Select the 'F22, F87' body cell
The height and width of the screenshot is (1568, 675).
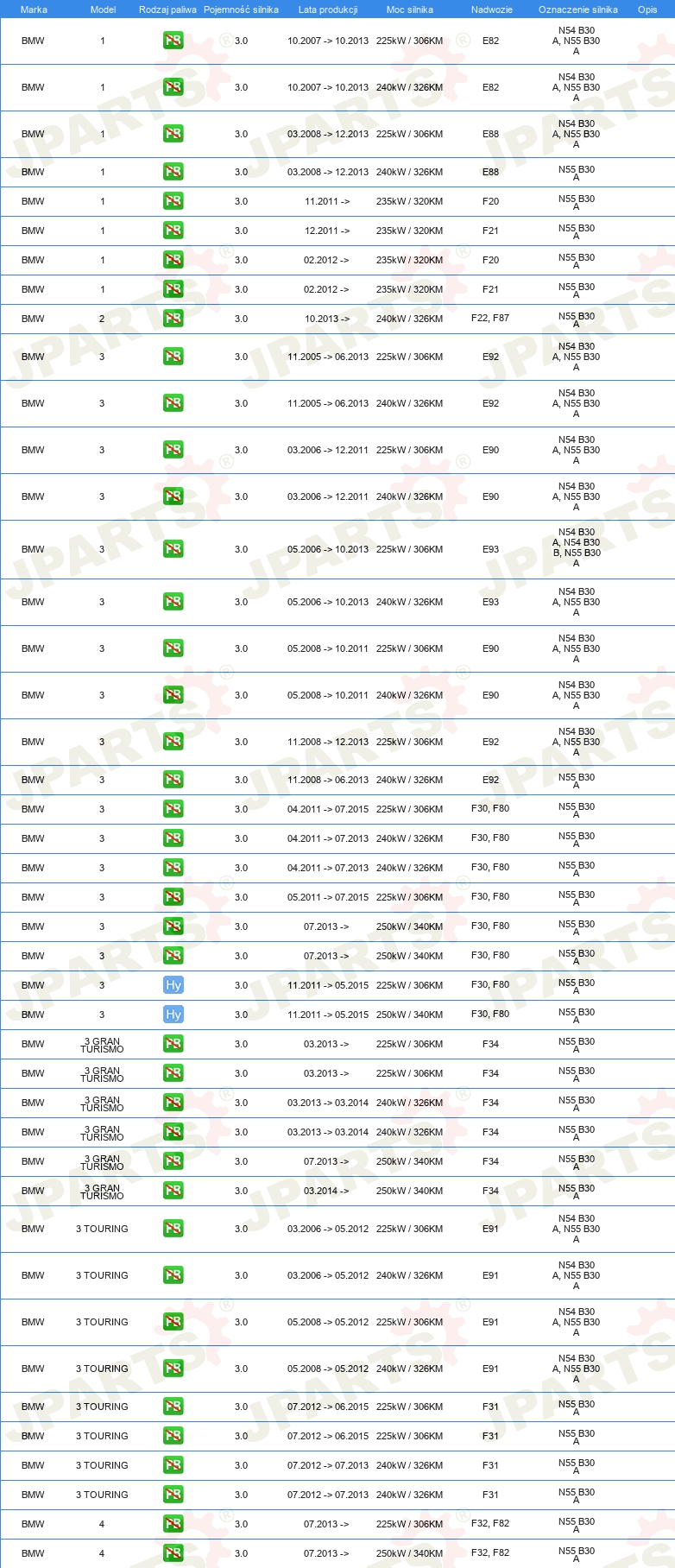pyautogui.click(x=490, y=319)
